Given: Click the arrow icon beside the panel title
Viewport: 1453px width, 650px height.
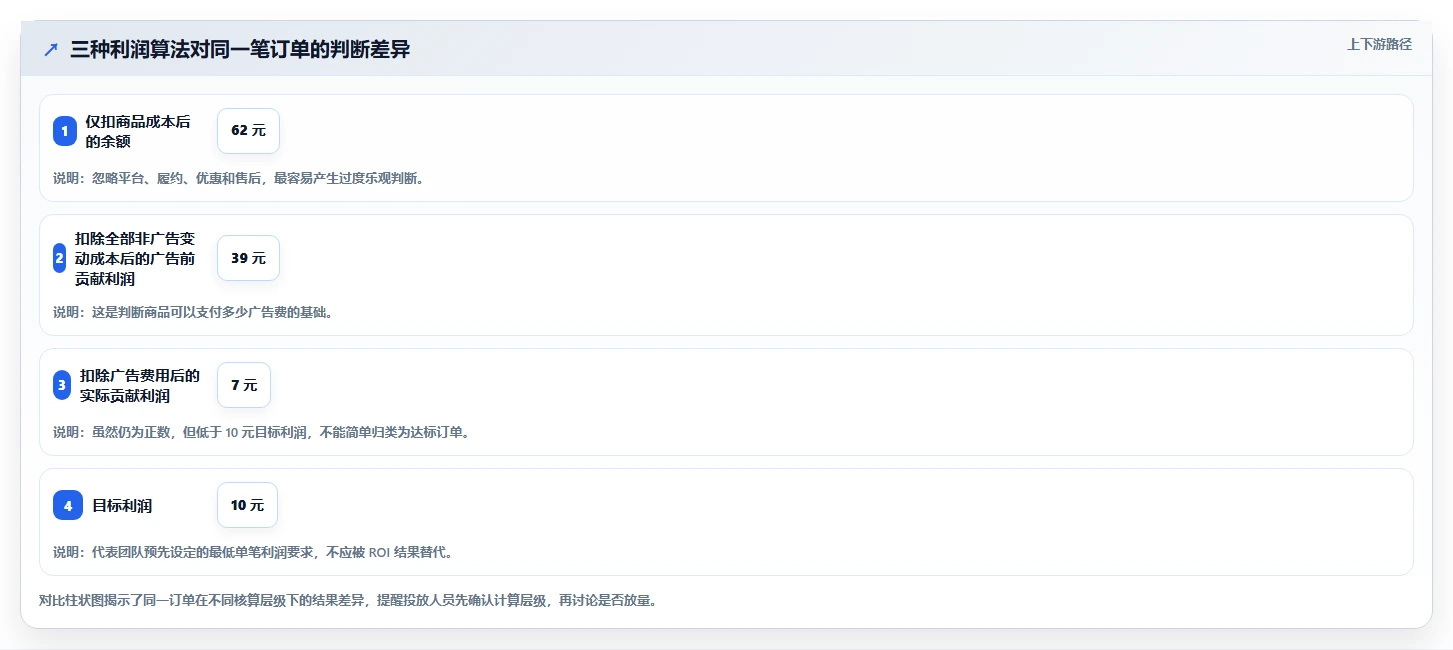Looking at the screenshot, I should coord(51,49).
